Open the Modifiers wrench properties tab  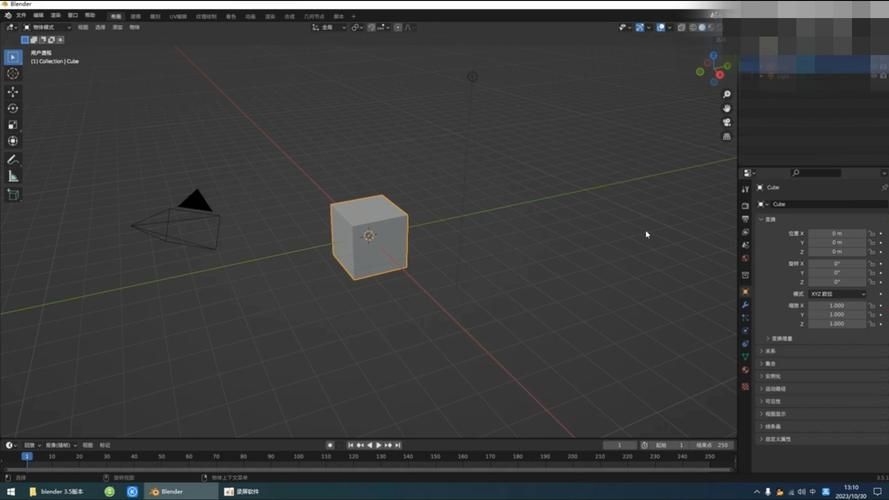click(745, 304)
